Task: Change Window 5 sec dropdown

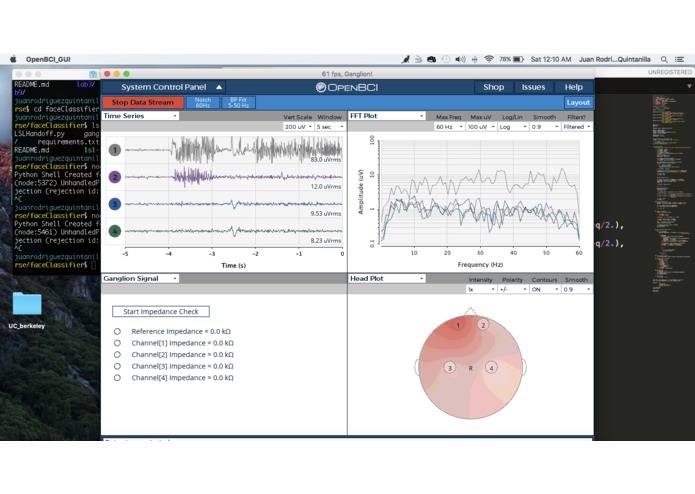Action: 330,127
